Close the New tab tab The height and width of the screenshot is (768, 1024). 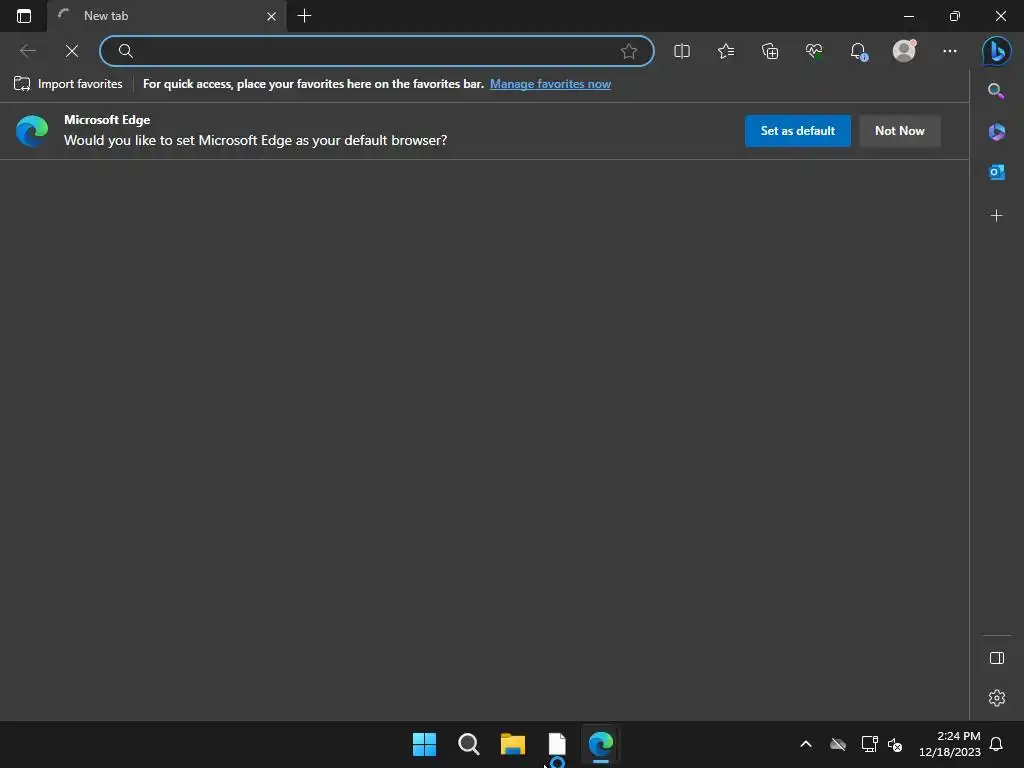coord(272,16)
